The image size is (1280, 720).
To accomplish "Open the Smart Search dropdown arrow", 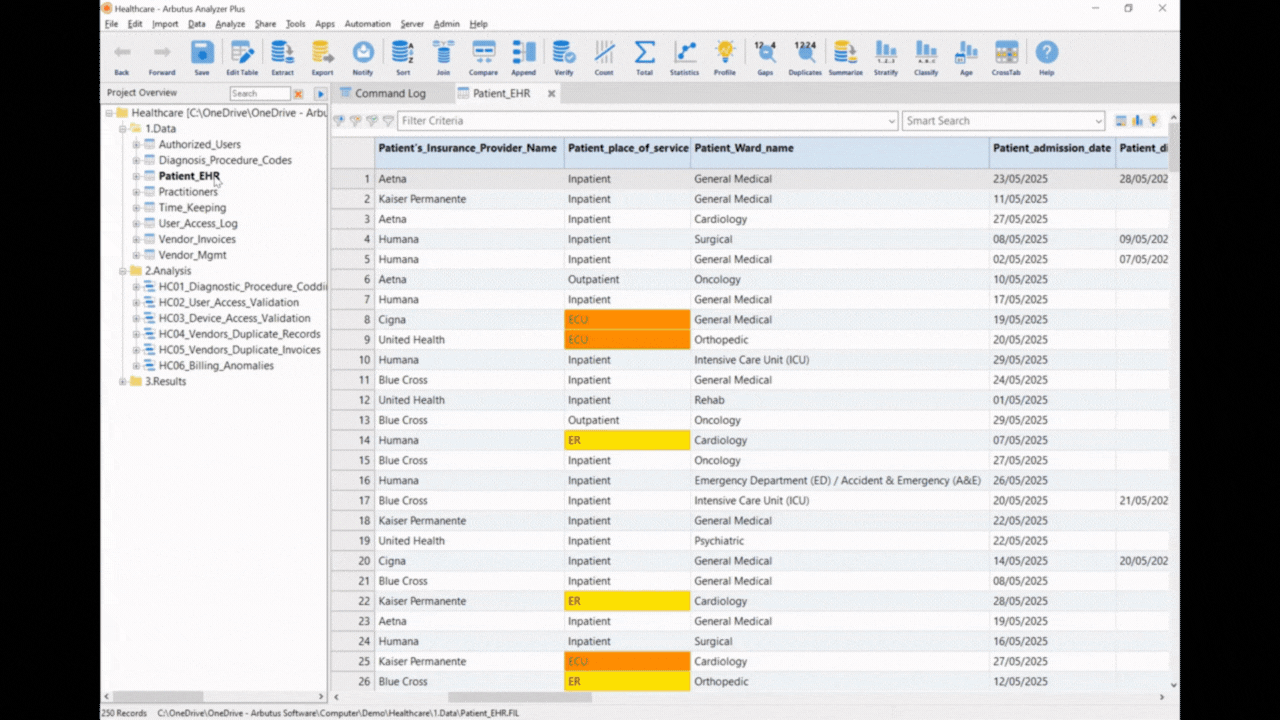I will tap(1098, 121).
